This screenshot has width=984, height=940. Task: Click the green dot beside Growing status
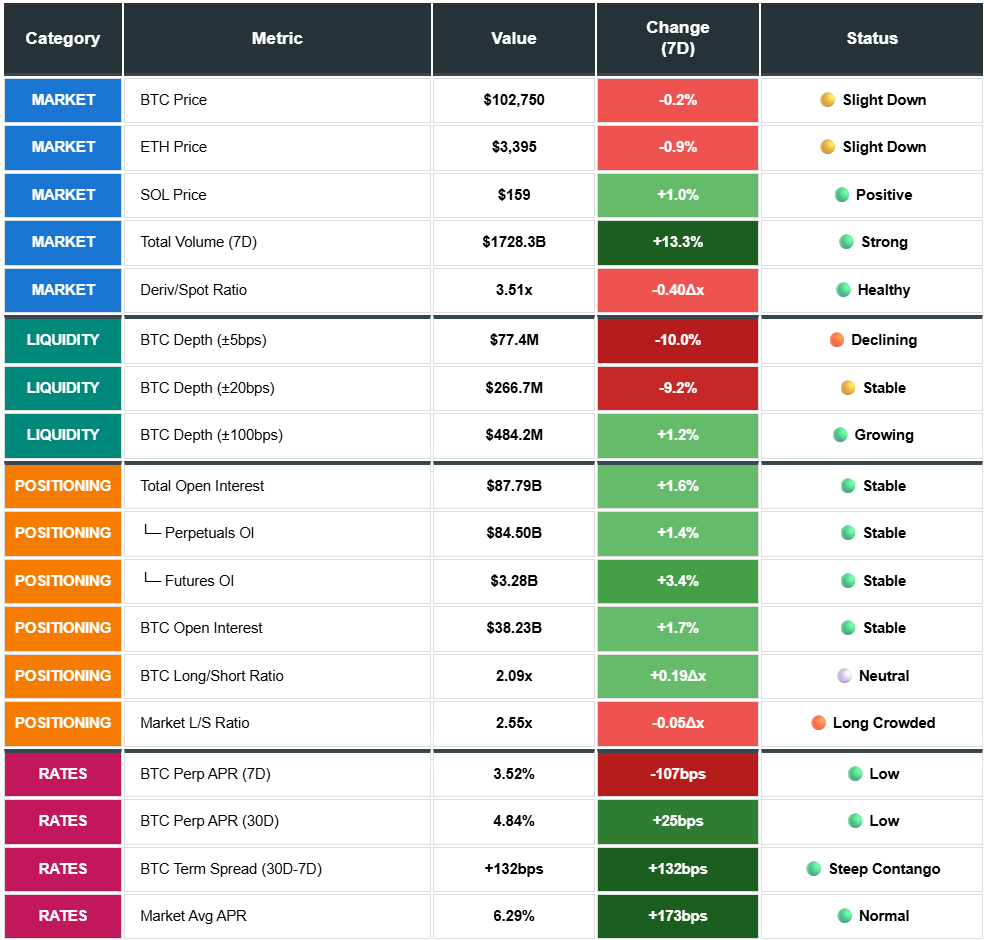840,435
